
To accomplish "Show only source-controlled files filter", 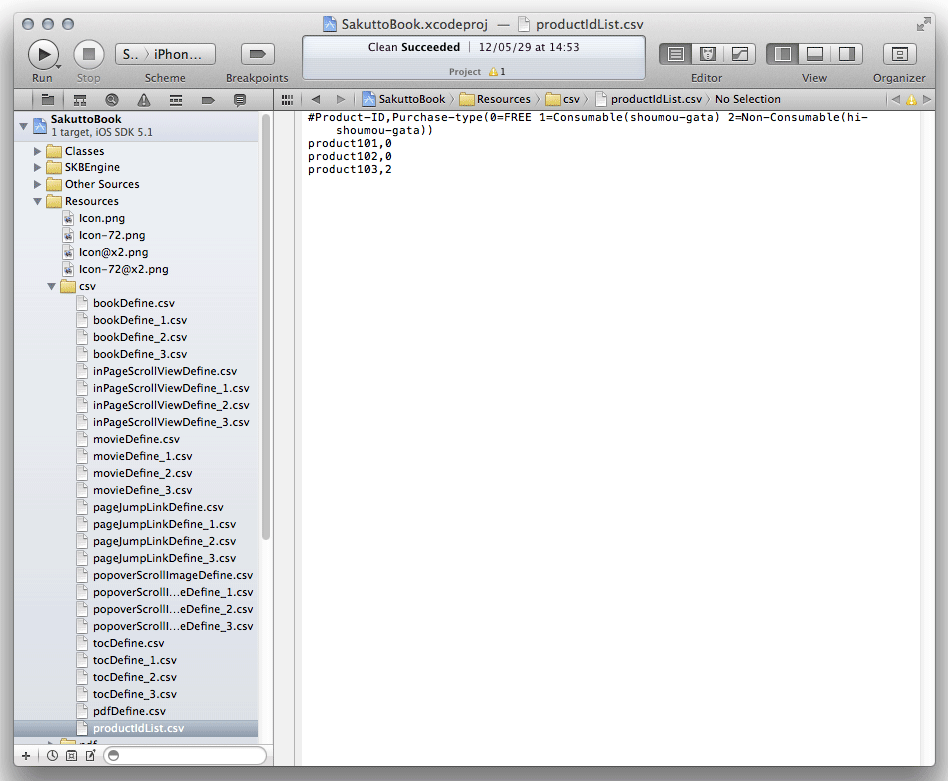I will (x=71, y=756).
